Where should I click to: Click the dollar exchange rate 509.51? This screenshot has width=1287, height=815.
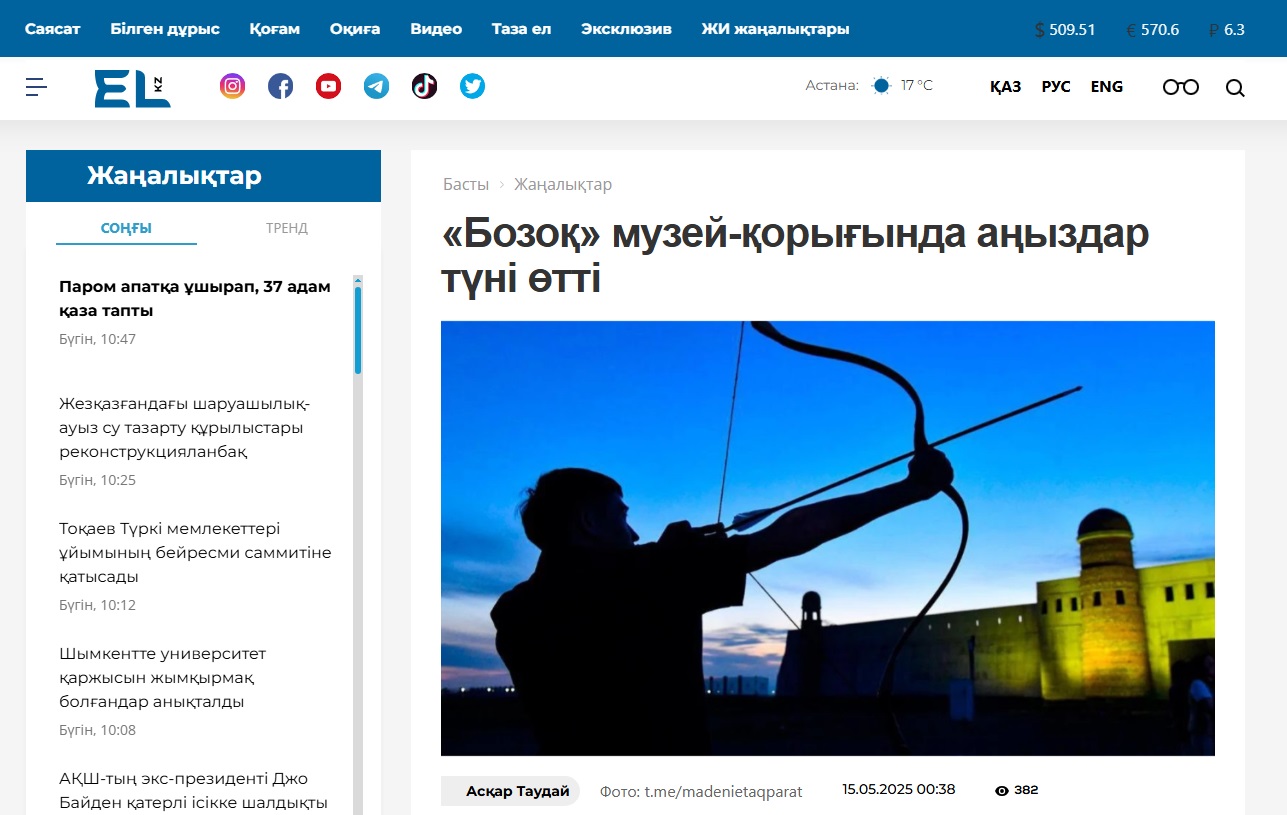coord(1065,30)
